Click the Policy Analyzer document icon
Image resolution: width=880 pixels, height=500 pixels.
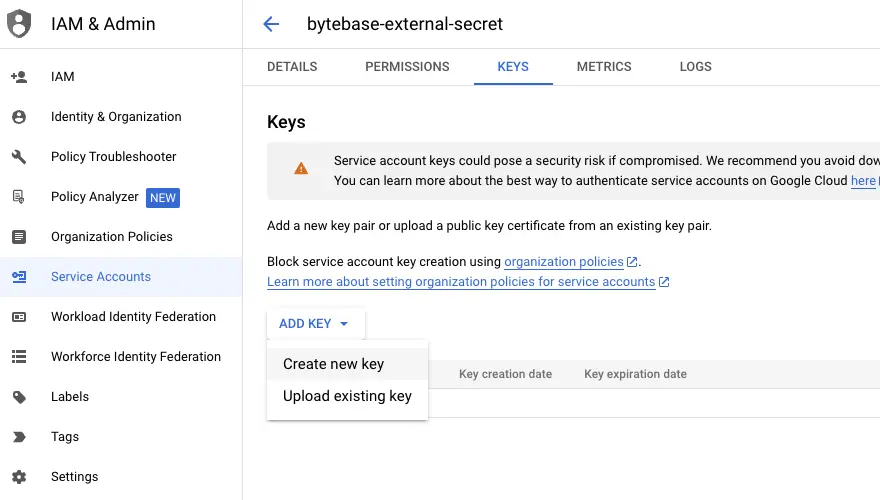pos(19,197)
